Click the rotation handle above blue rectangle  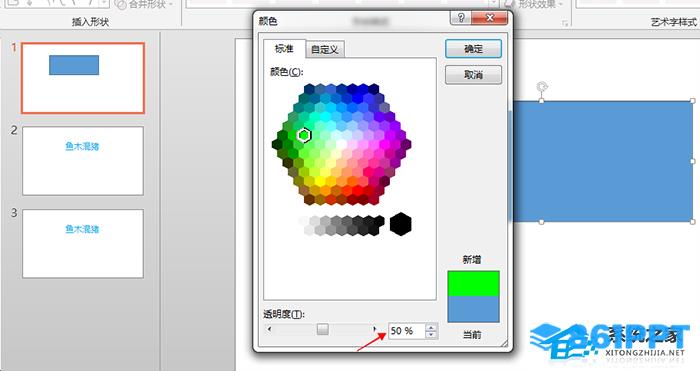pyautogui.click(x=542, y=87)
